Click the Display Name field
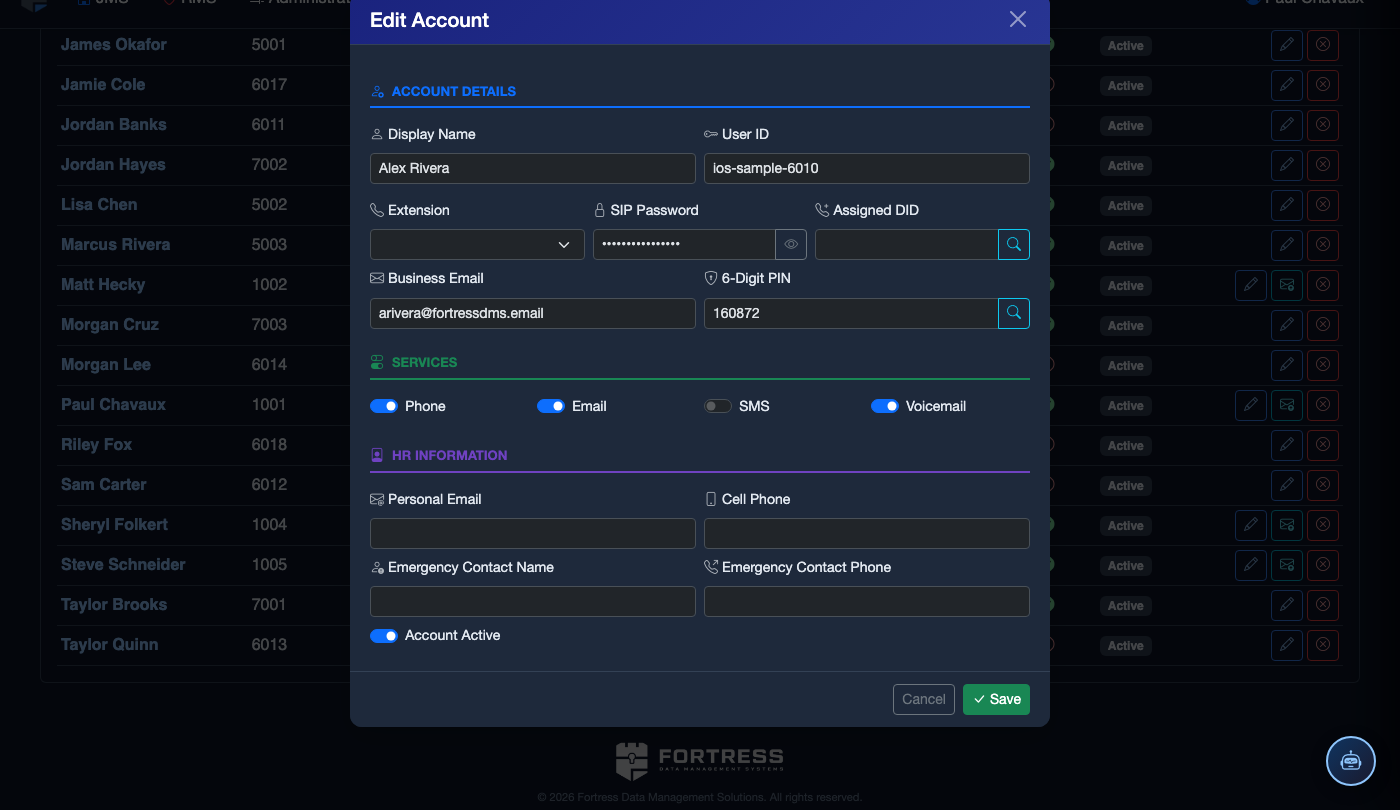1400x810 pixels. (533, 168)
